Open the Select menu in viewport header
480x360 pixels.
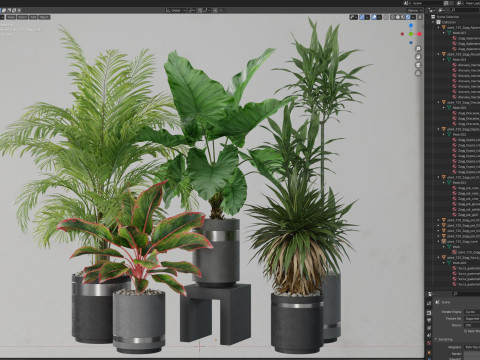tap(22, 17)
